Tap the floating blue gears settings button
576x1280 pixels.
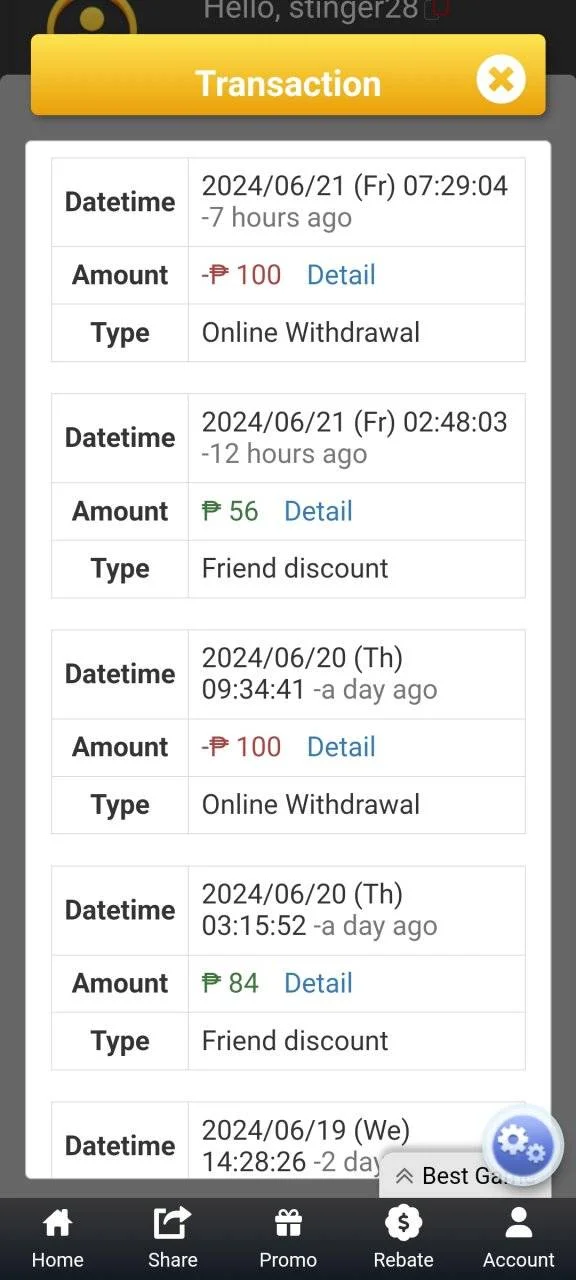(x=522, y=1146)
